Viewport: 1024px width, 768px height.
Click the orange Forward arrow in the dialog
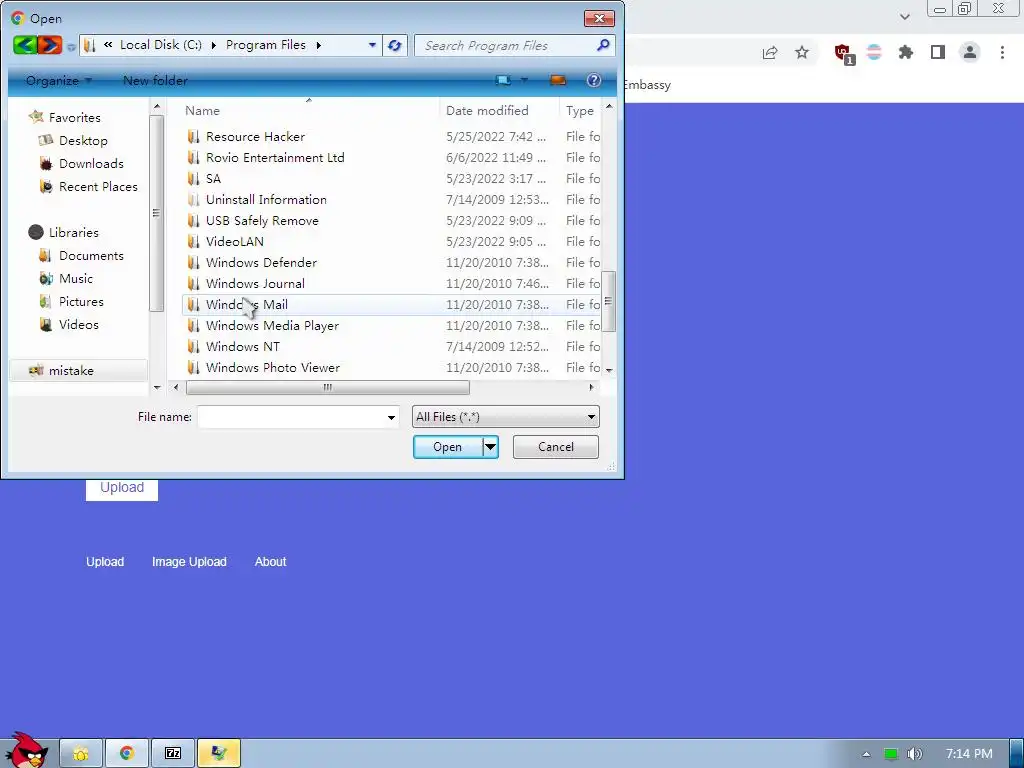[x=49, y=45]
